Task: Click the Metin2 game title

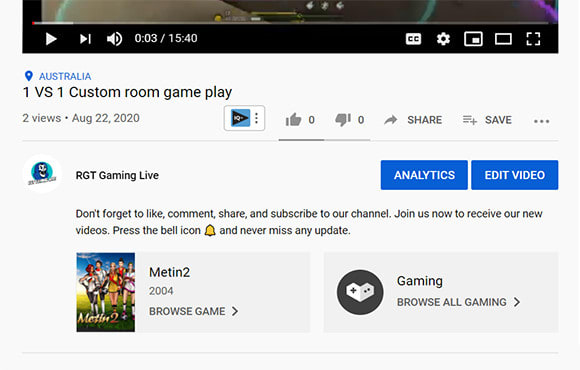Action: (169, 272)
